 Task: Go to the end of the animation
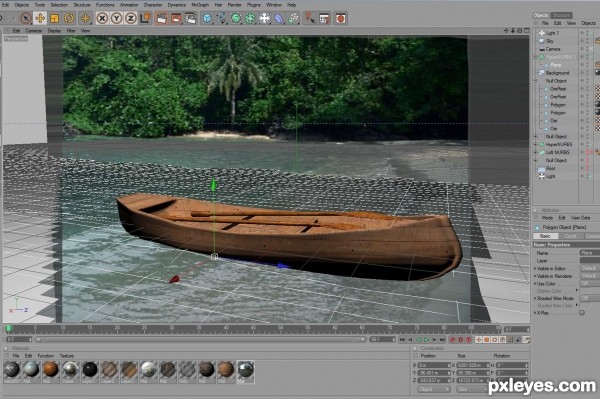[x=443, y=339]
